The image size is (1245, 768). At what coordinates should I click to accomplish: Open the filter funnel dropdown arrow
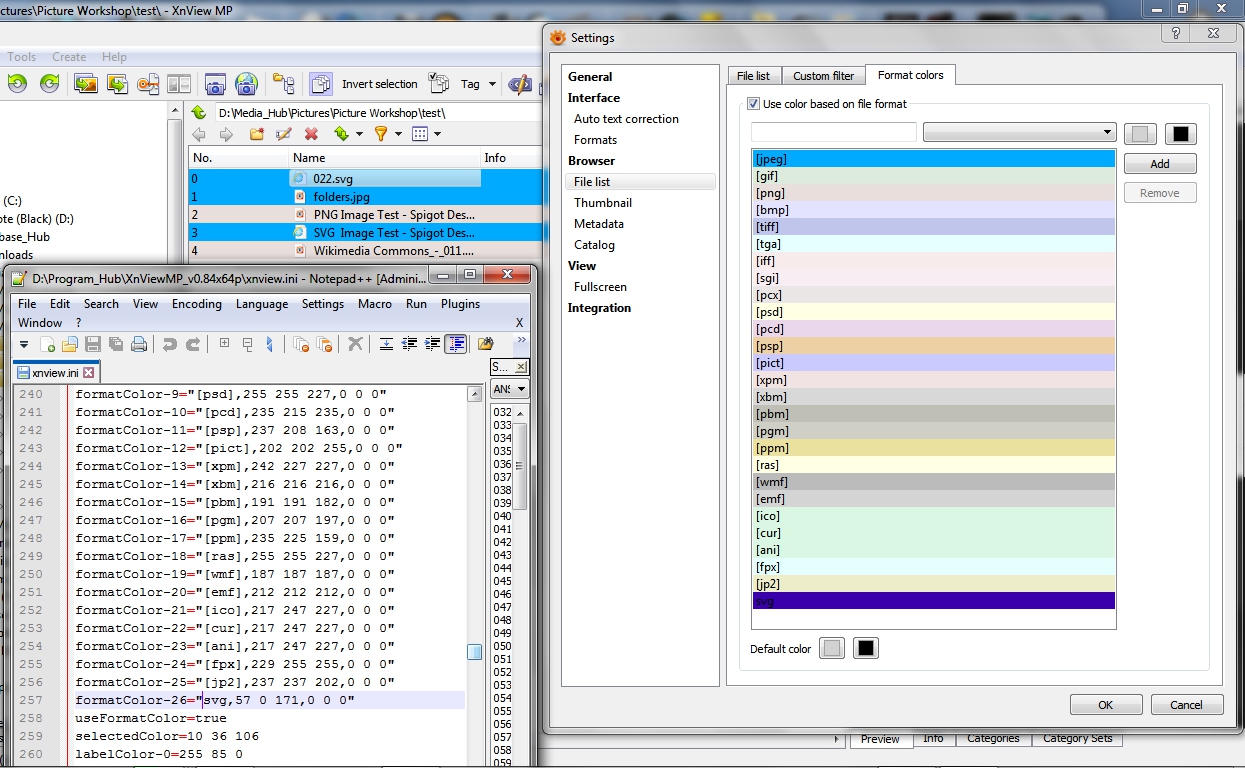tap(398, 134)
